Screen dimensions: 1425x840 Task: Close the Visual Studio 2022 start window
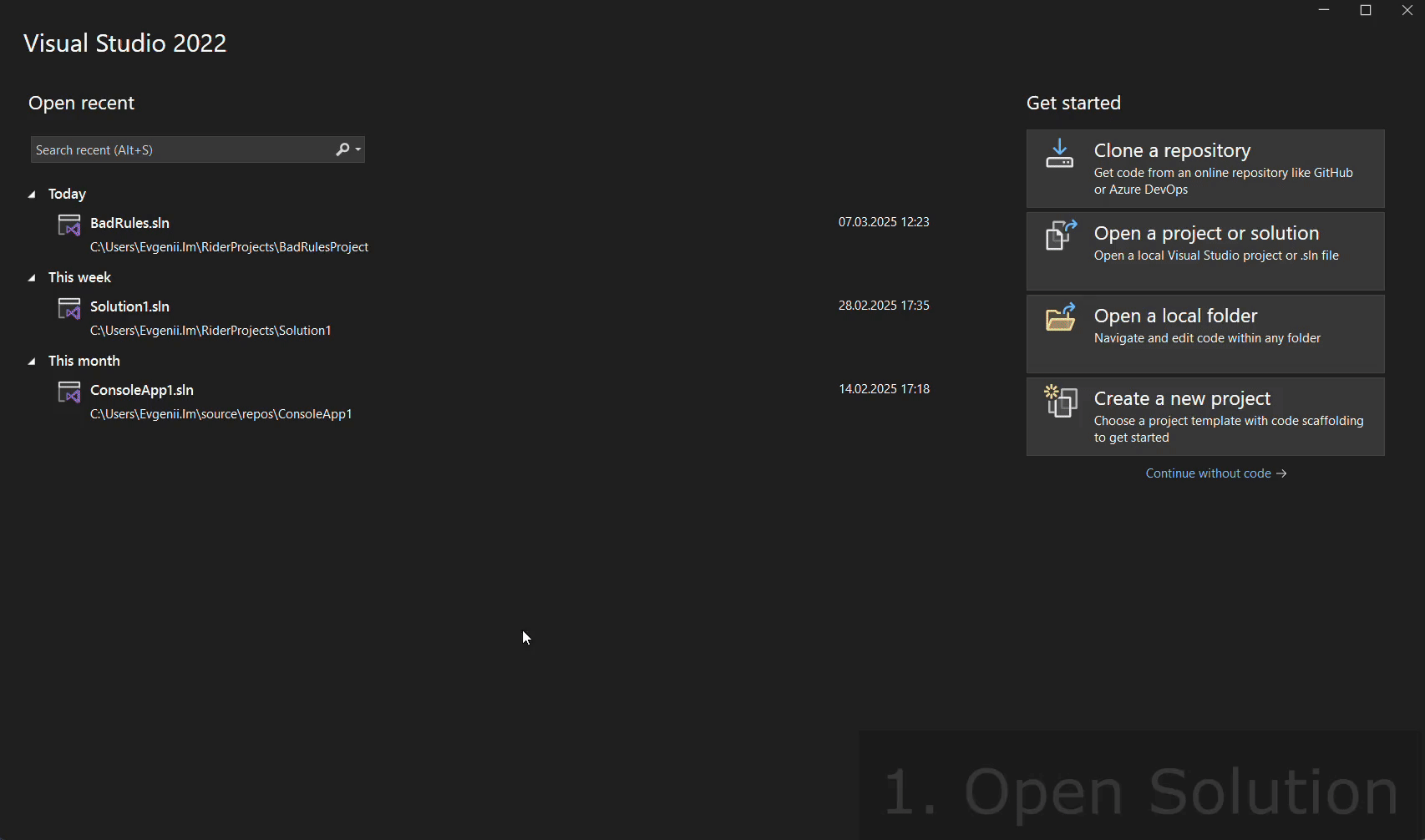click(x=1407, y=10)
